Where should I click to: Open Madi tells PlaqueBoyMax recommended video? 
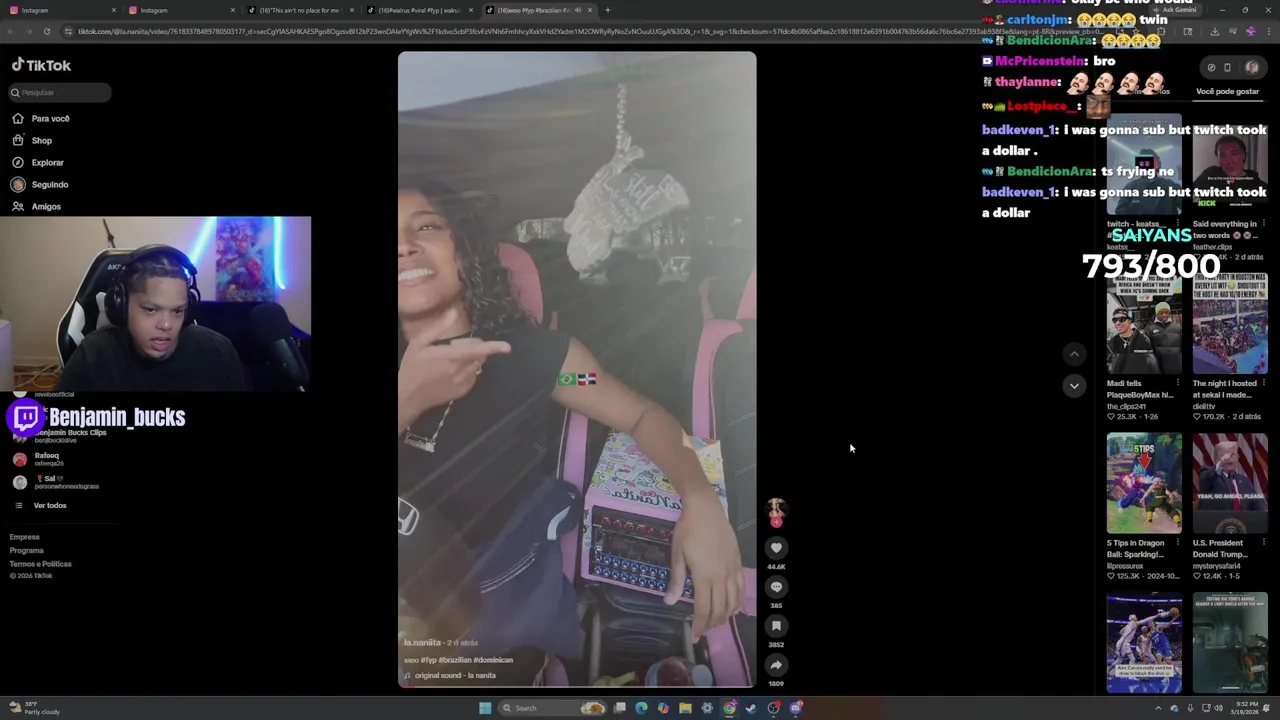(x=1144, y=325)
